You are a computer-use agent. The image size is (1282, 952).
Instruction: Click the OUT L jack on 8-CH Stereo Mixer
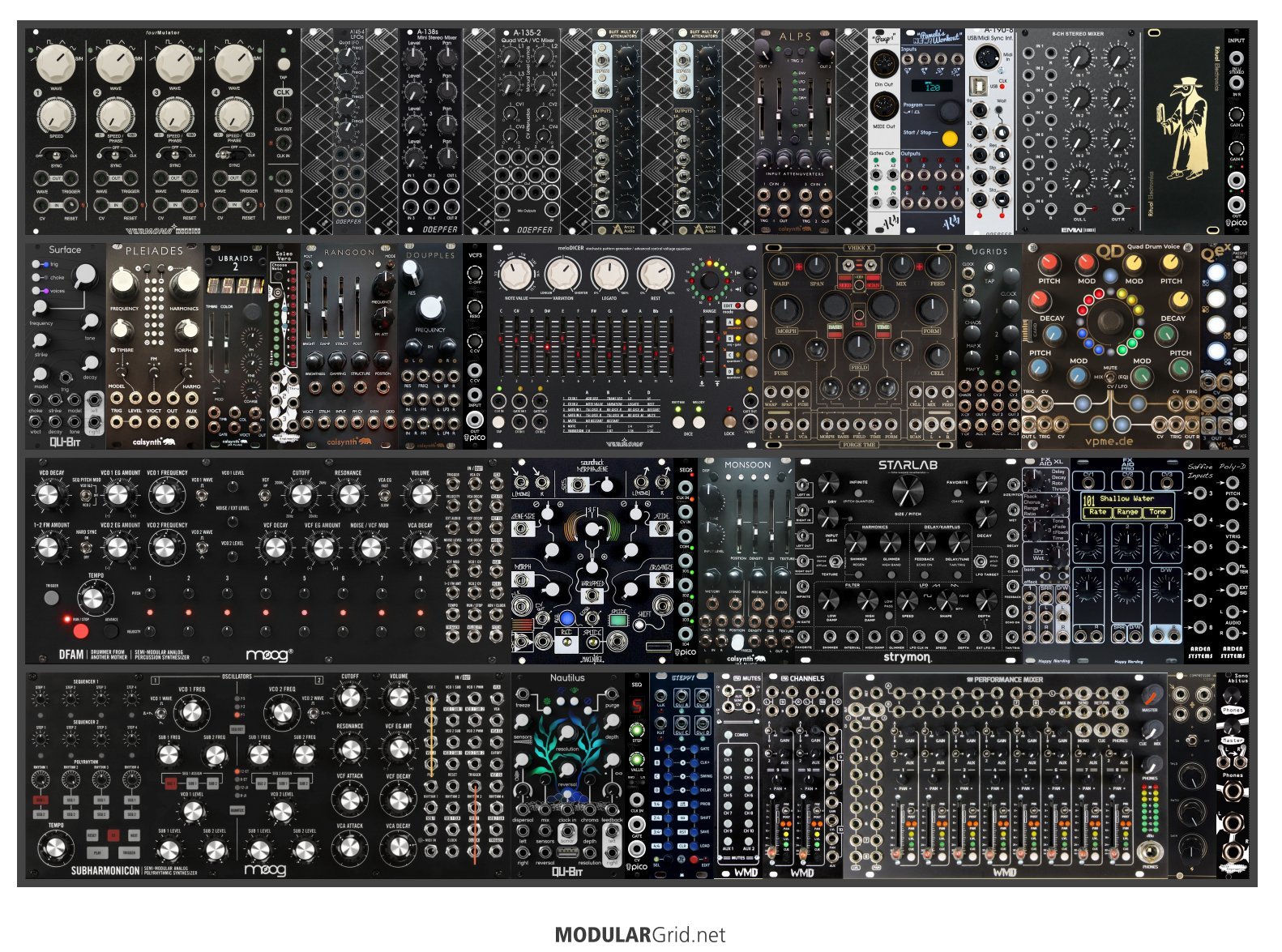(1080, 207)
